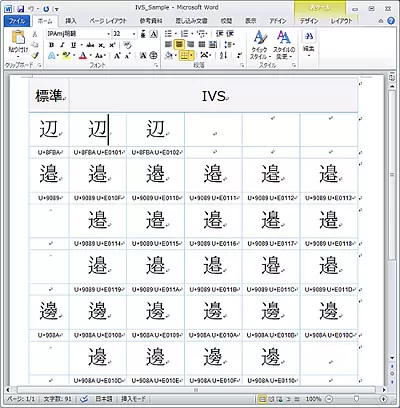This screenshot has height=408, width=400.
Task: Open the Word Help question mark icon
Action: click(391, 21)
